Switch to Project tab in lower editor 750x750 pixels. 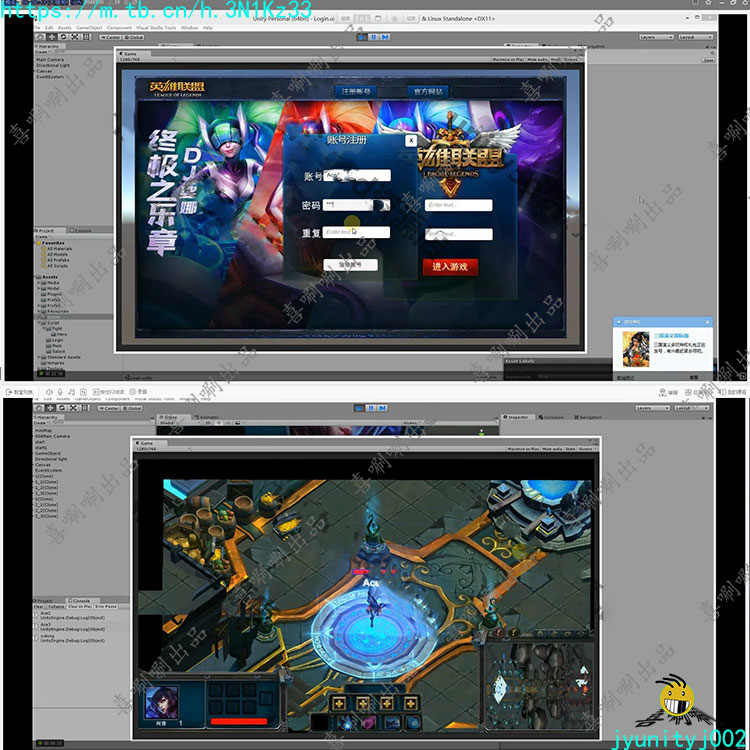(x=44, y=600)
